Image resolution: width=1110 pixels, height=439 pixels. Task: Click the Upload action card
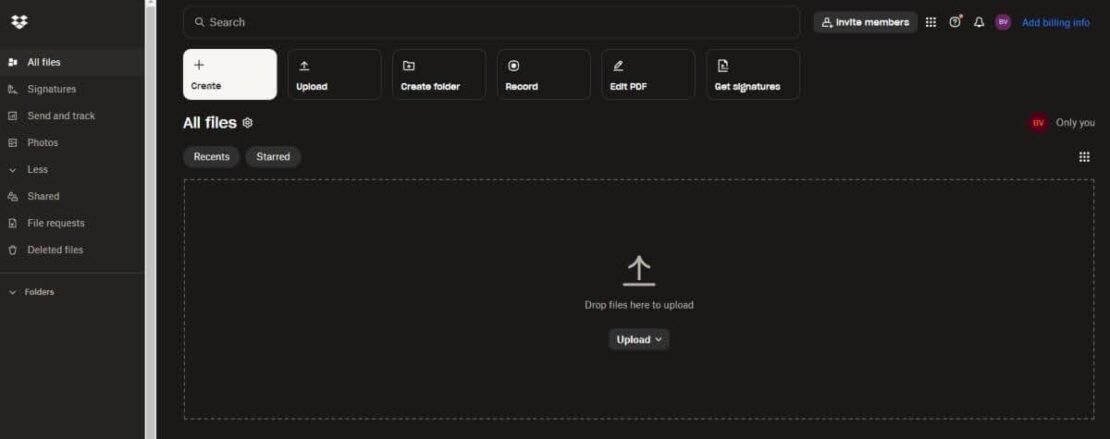point(335,74)
